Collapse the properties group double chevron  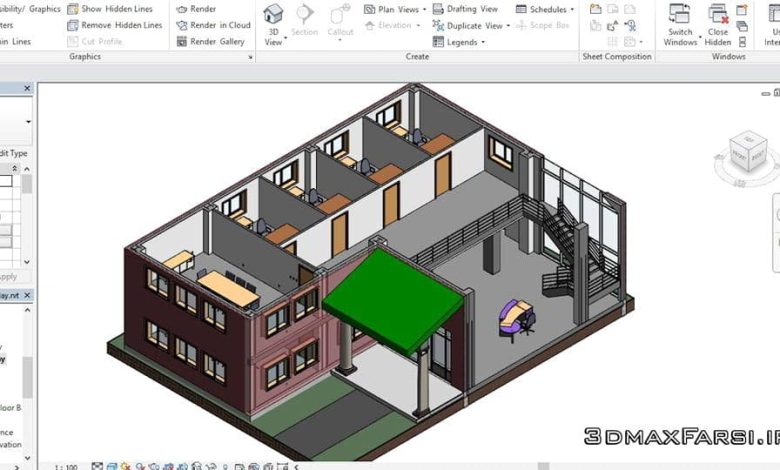point(14,168)
